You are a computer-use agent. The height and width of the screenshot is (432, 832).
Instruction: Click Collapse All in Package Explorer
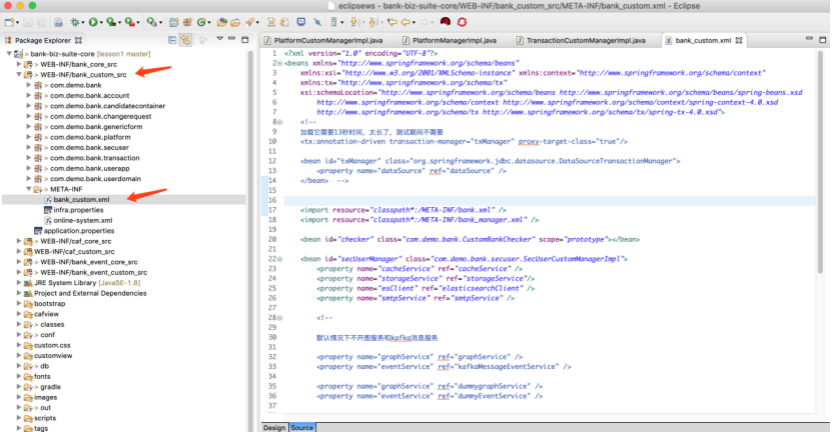point(171,40)
